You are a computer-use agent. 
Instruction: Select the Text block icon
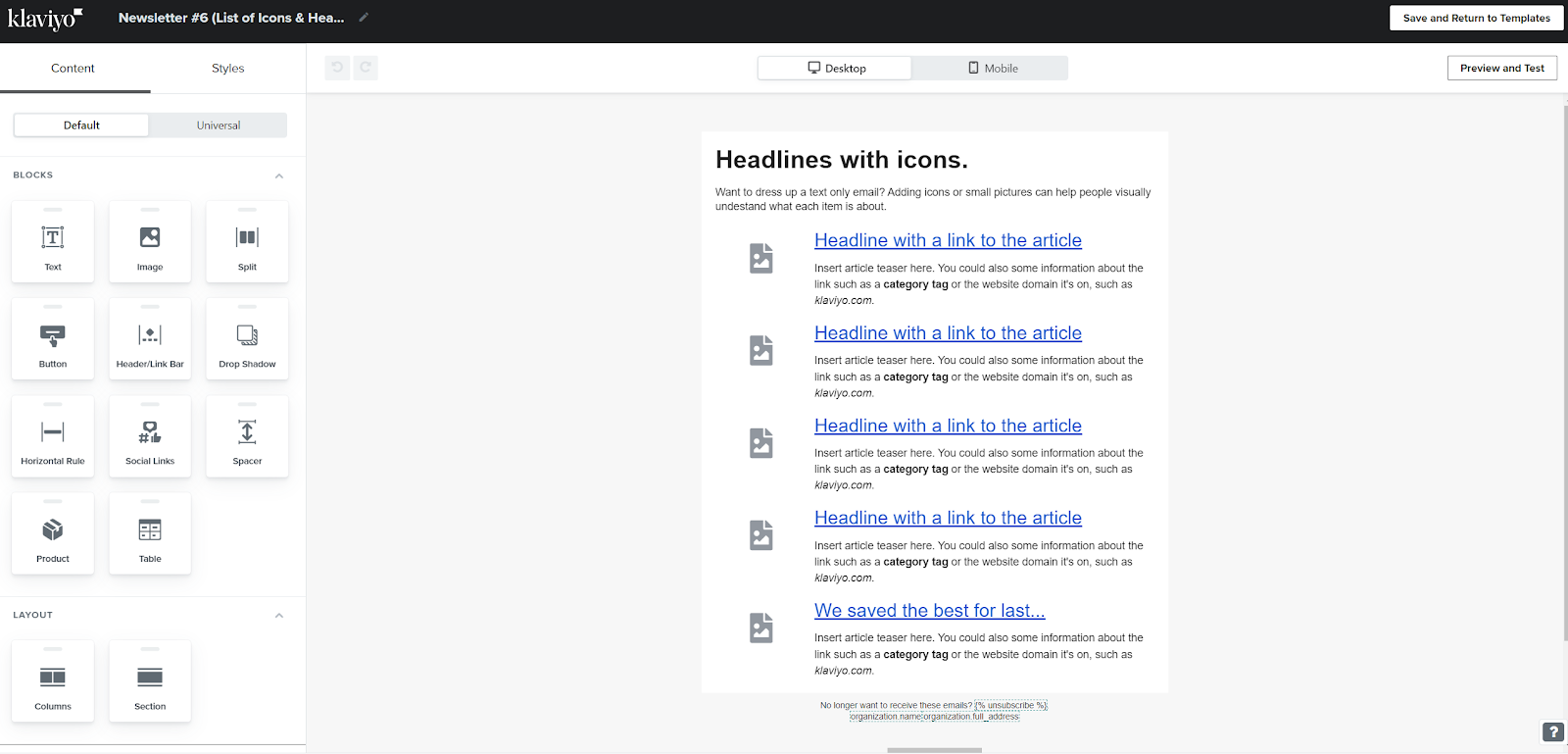(53, 238)
